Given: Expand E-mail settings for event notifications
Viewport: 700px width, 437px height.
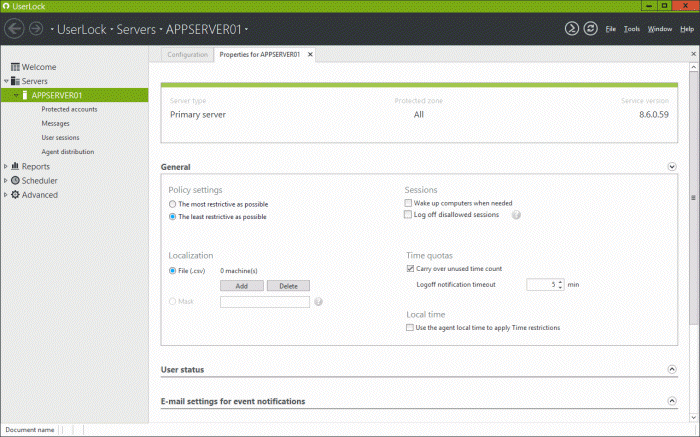Looking at the screenshot, I should pyautogui.click(x=672, y=401).
